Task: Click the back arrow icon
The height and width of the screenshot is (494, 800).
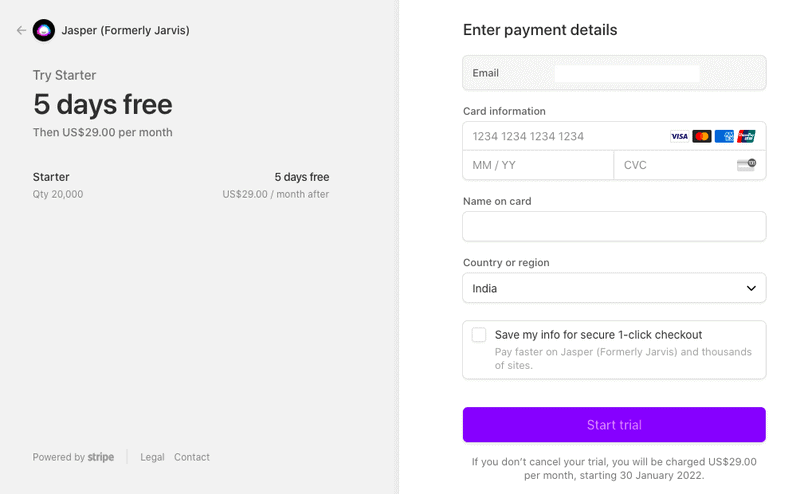Action: coord(21,30)
